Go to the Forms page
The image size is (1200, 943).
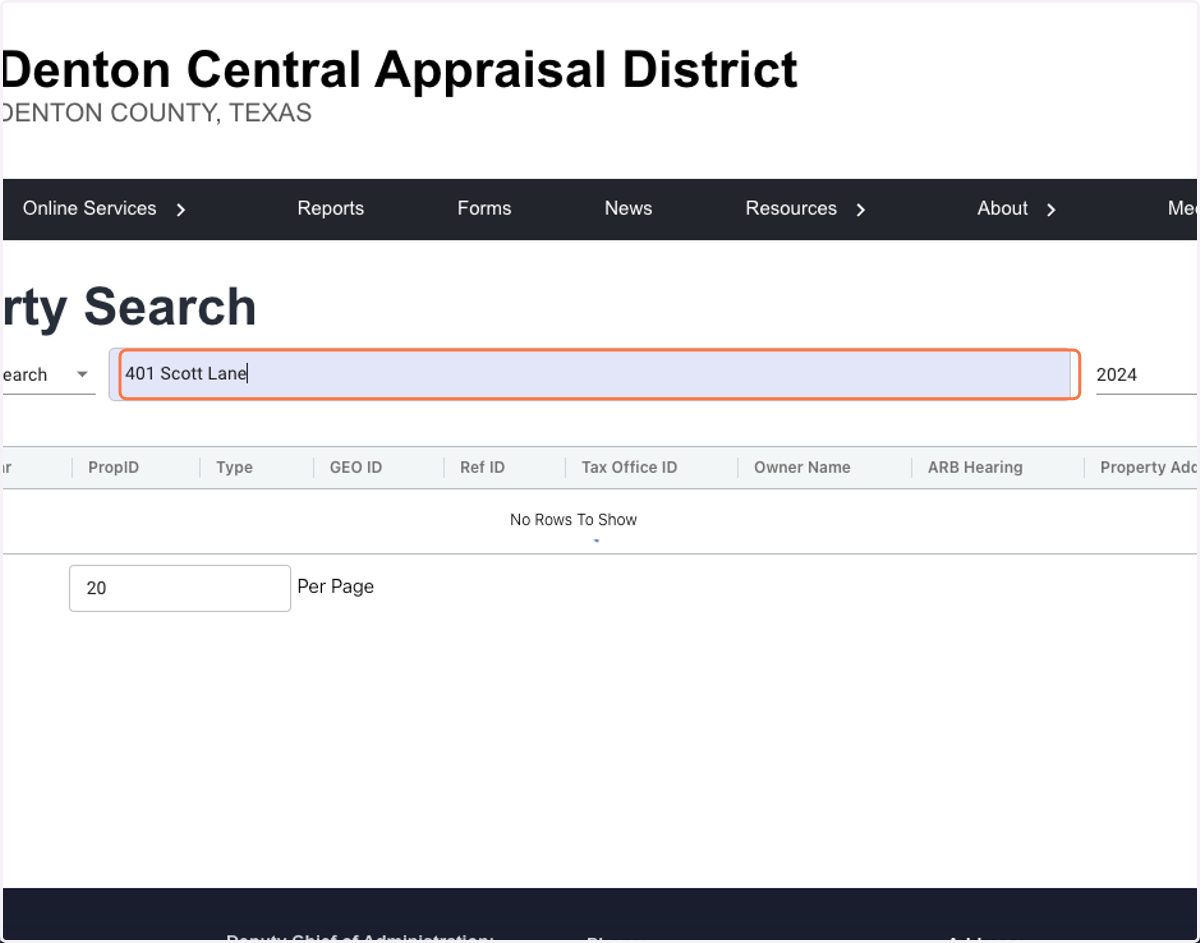click(x=484, y=208)
